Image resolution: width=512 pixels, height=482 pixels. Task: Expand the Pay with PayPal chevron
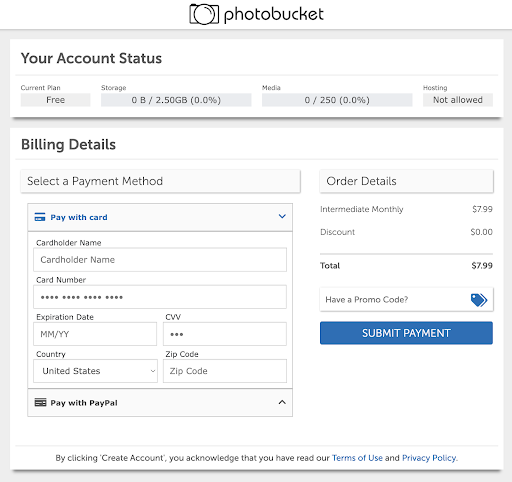tap(282, 402)
